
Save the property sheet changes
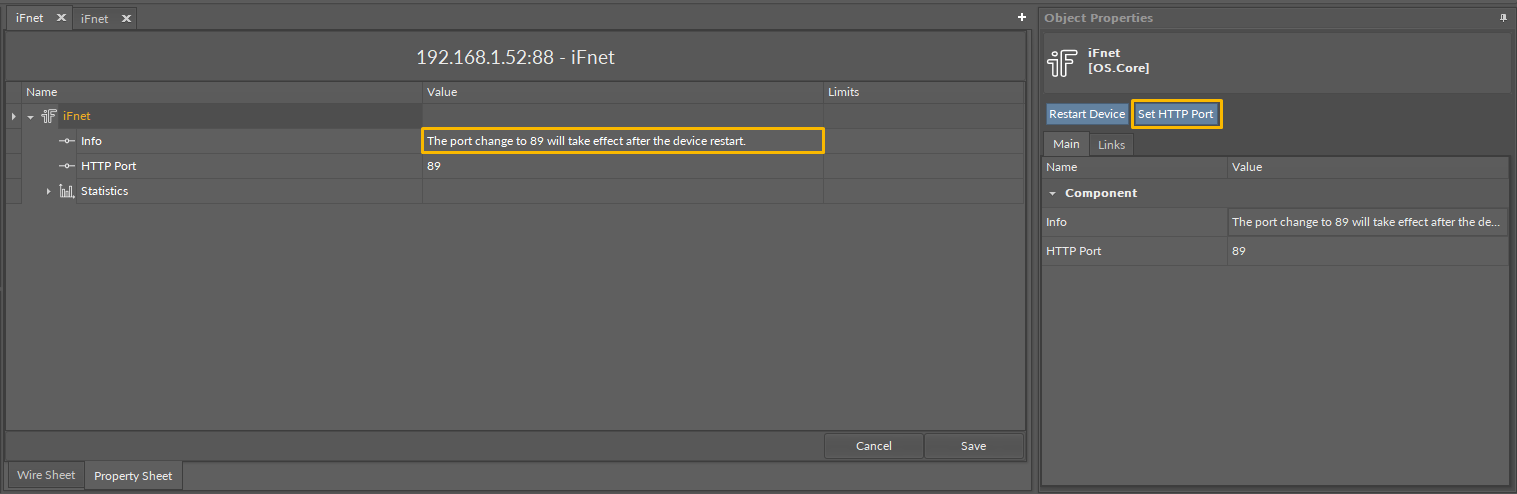point(973,446)
